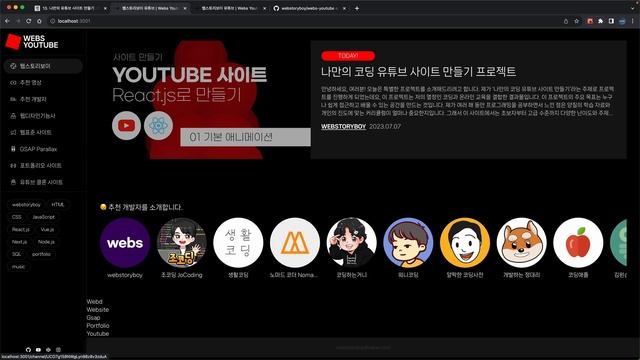Open the 노마드 코더 developer avatar
This screenshot has width=640, height=360.
point(295,243)
